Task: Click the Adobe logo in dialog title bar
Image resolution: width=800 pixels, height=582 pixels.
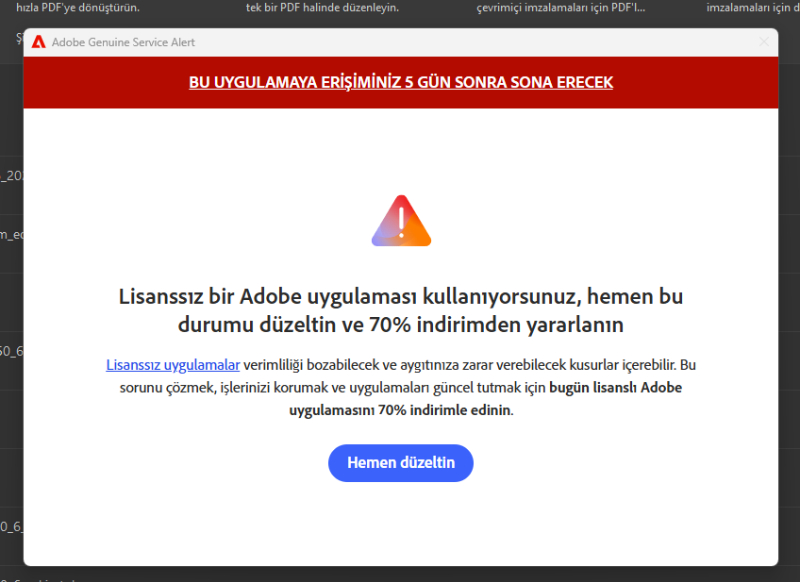Action: [x=39, y=42]
